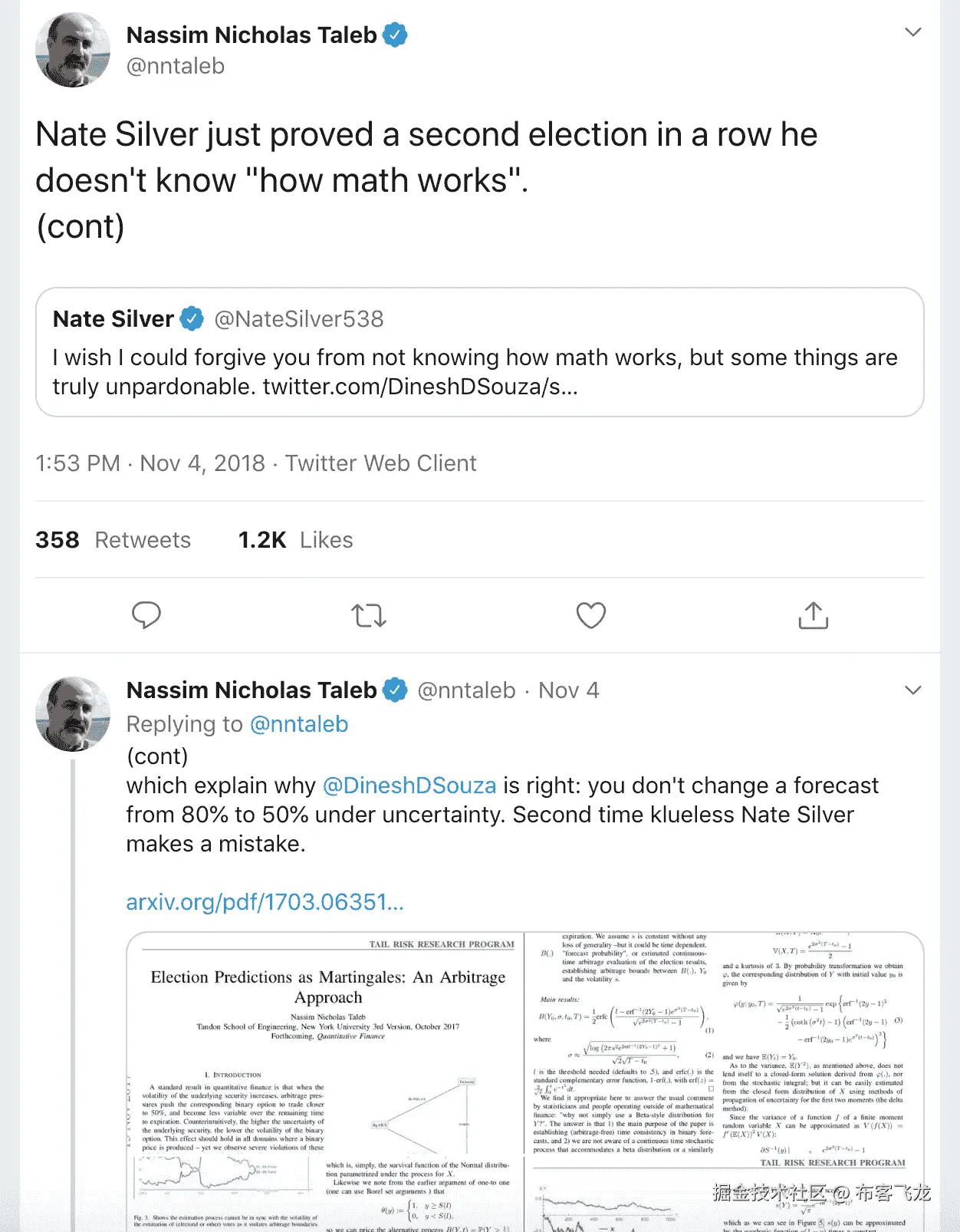Click Nate Silver's verified badge
The image size is (960, 1232).
point(192,319)
